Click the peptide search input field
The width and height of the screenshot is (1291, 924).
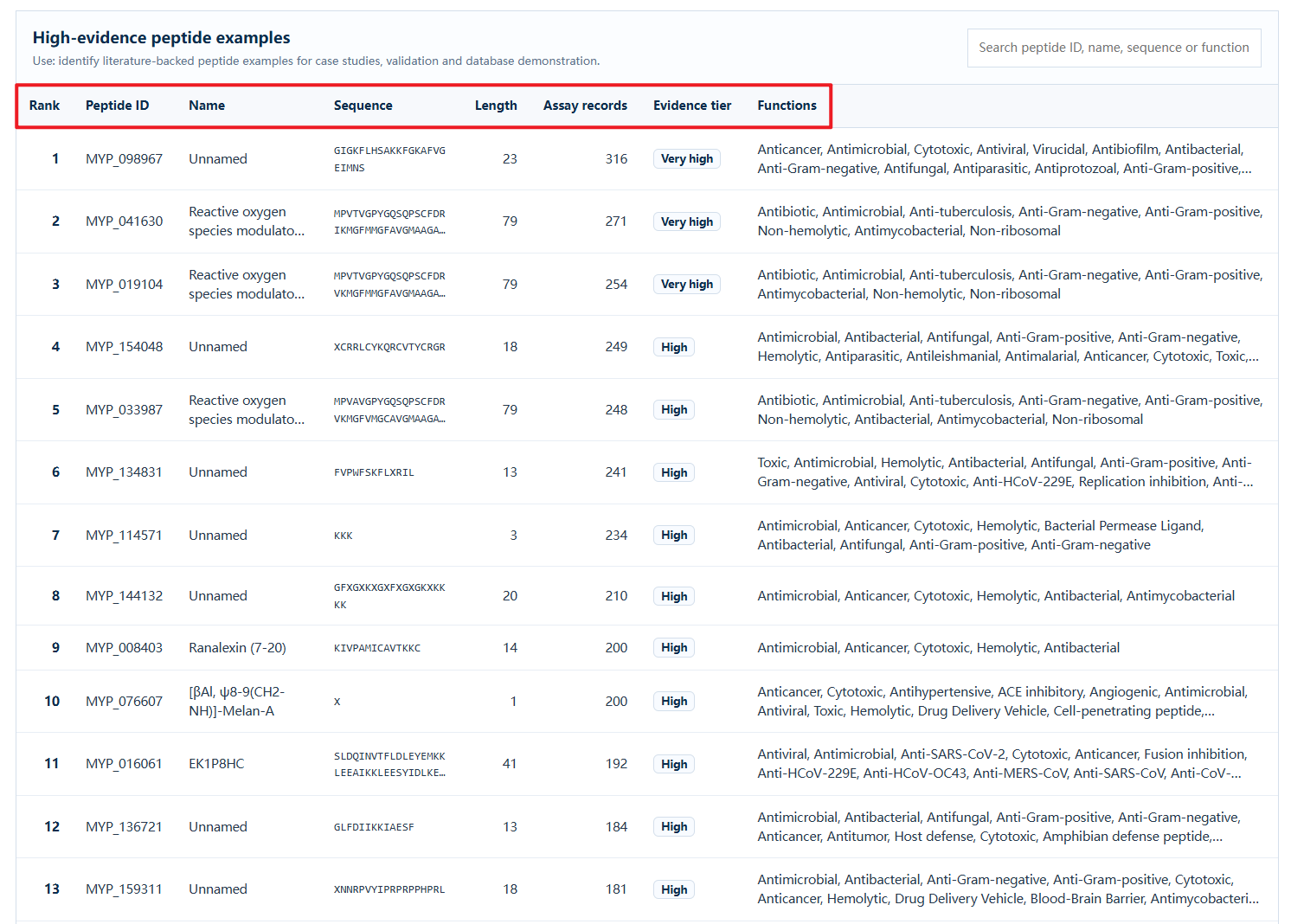1114,48
